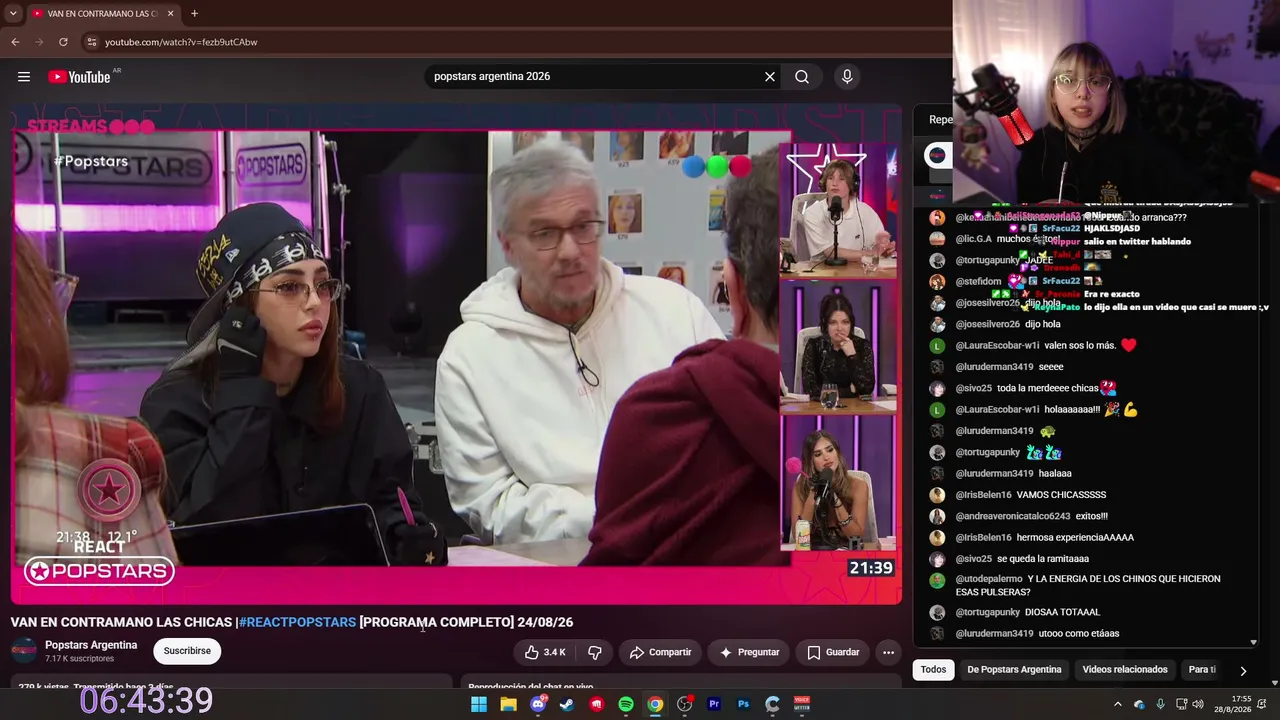Open Adobe Photoshop from the taskbar
The height and width of the screenshot is (720, 1280).
pos(743,704)
